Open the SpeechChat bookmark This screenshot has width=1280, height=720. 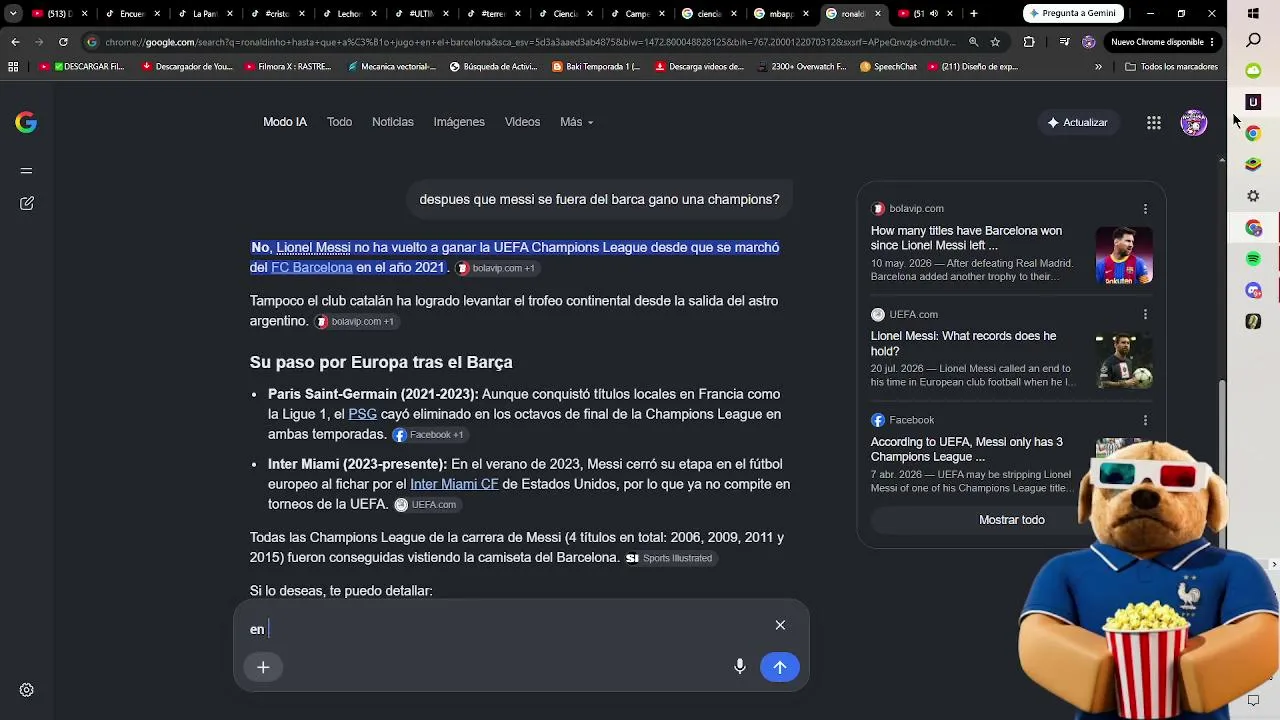coord(888,67)
